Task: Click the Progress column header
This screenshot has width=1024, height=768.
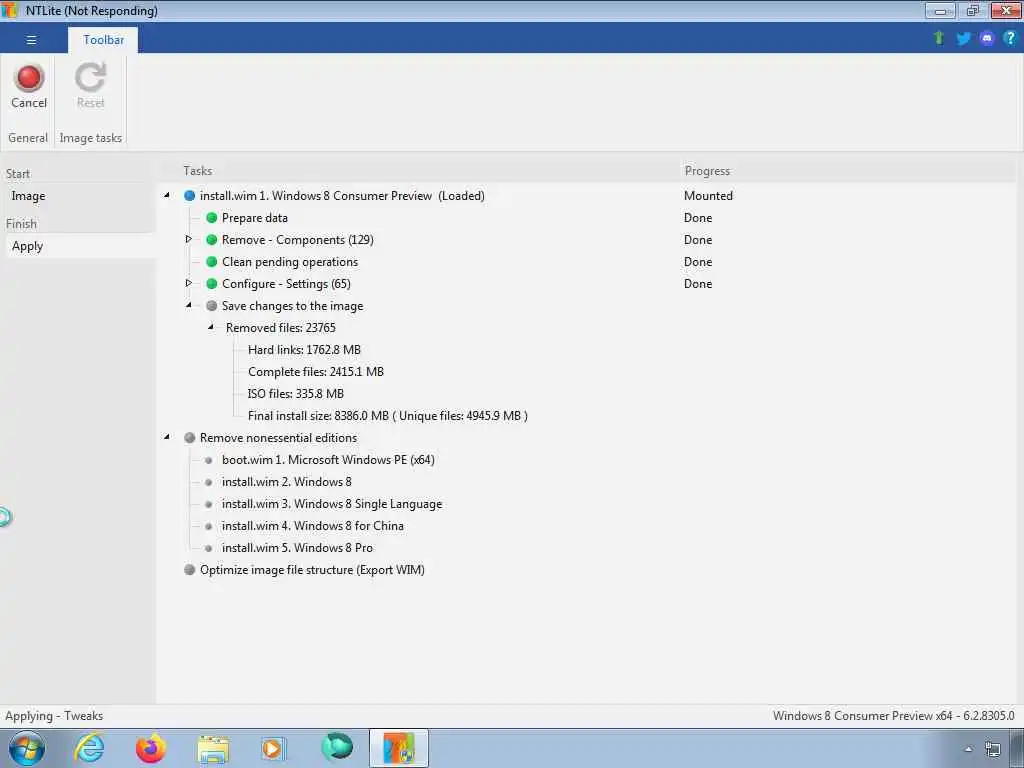Action: click(x=707, y=171)
